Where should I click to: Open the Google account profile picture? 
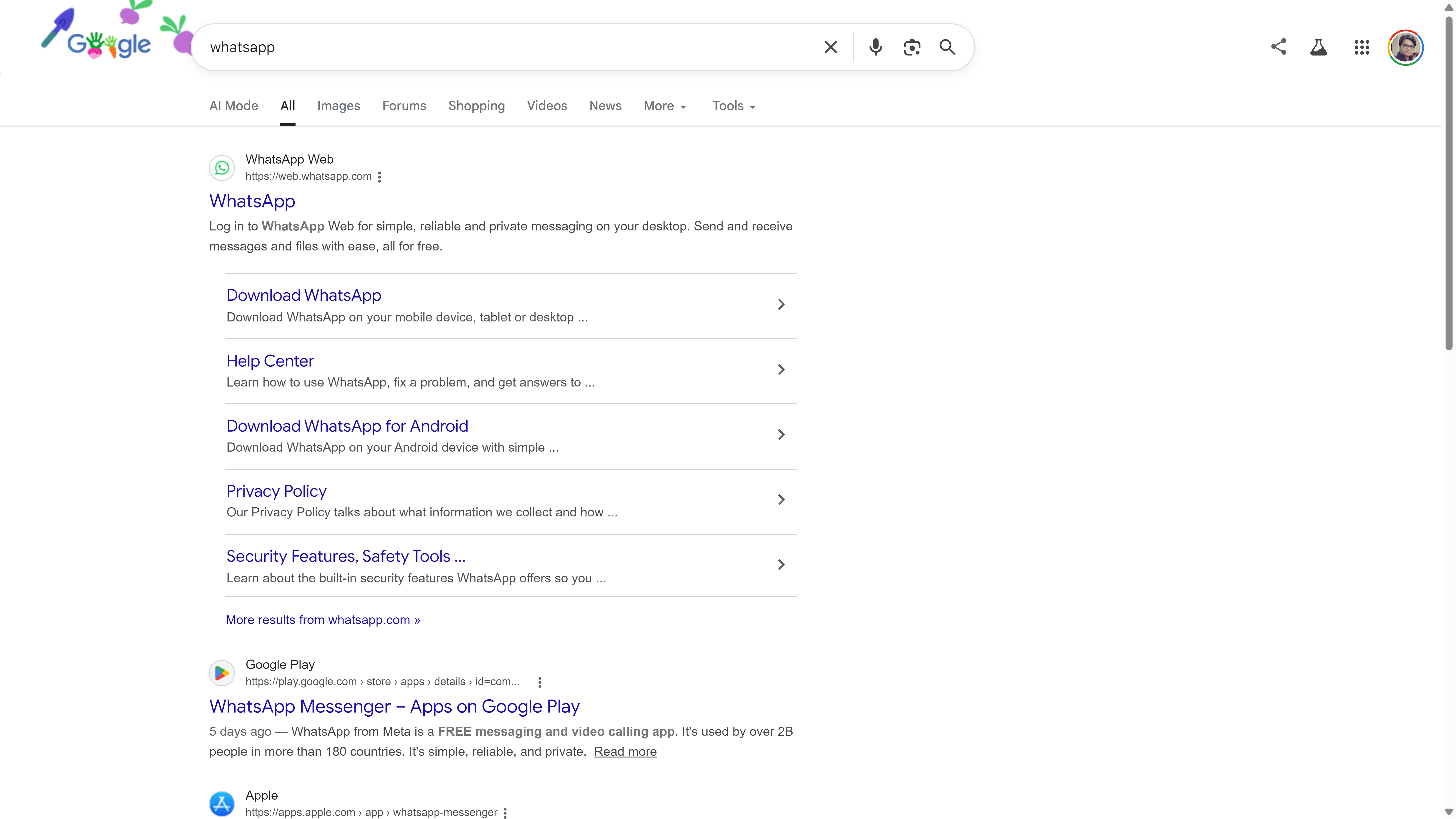[x=1406, y=48]
